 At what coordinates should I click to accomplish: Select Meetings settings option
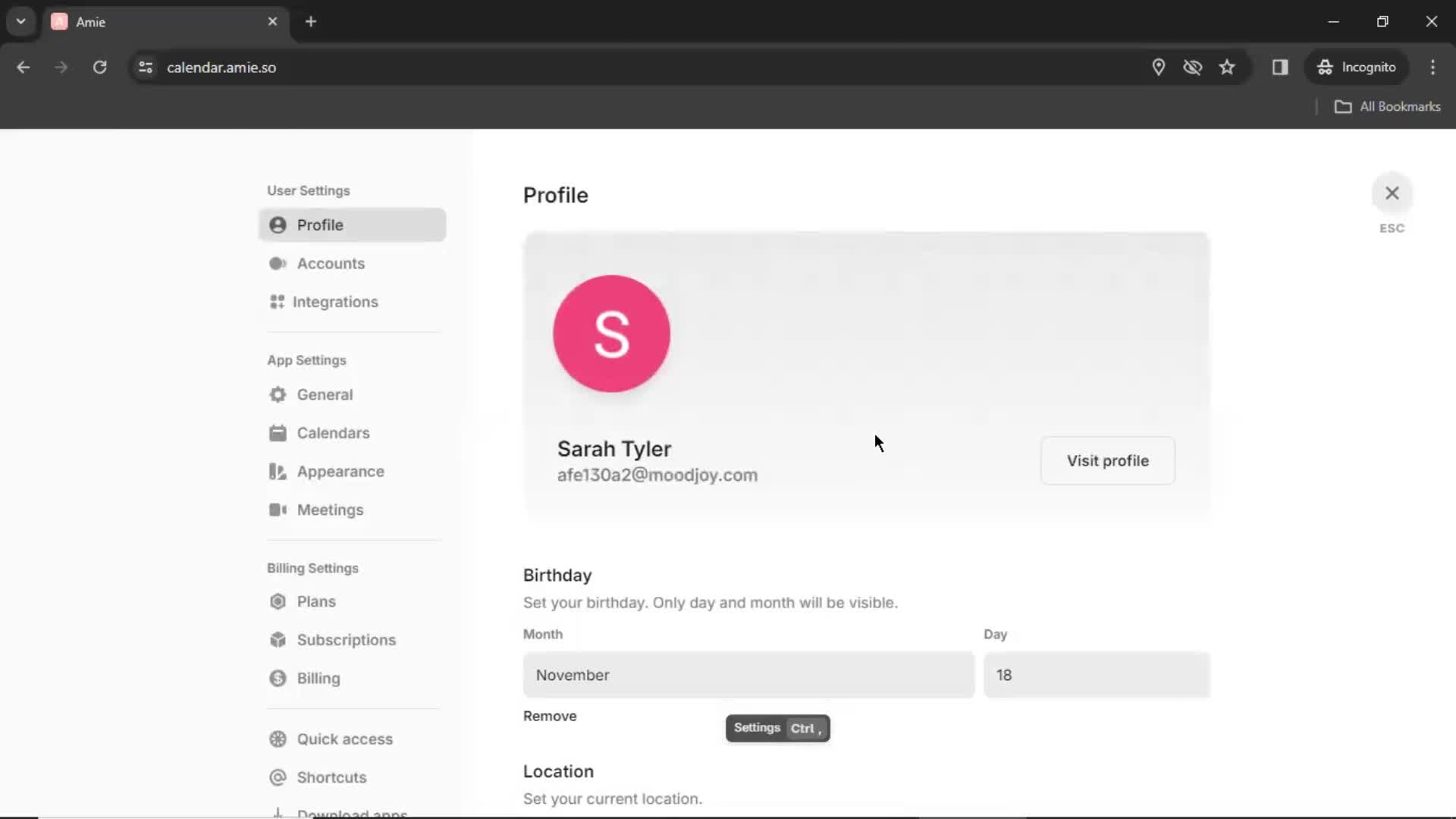329,510
